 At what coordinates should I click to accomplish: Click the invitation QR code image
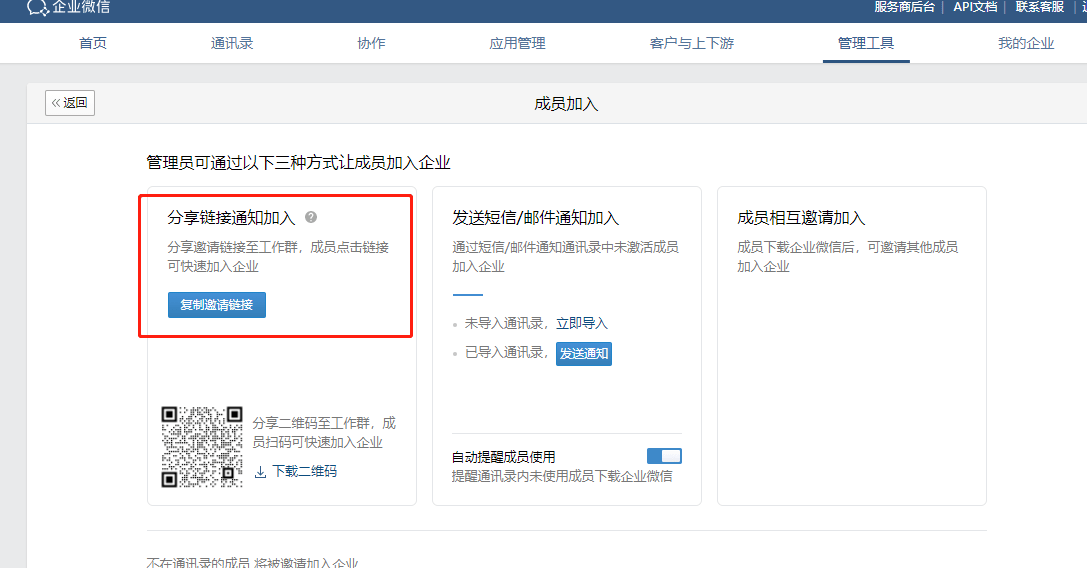pos(202,447)
